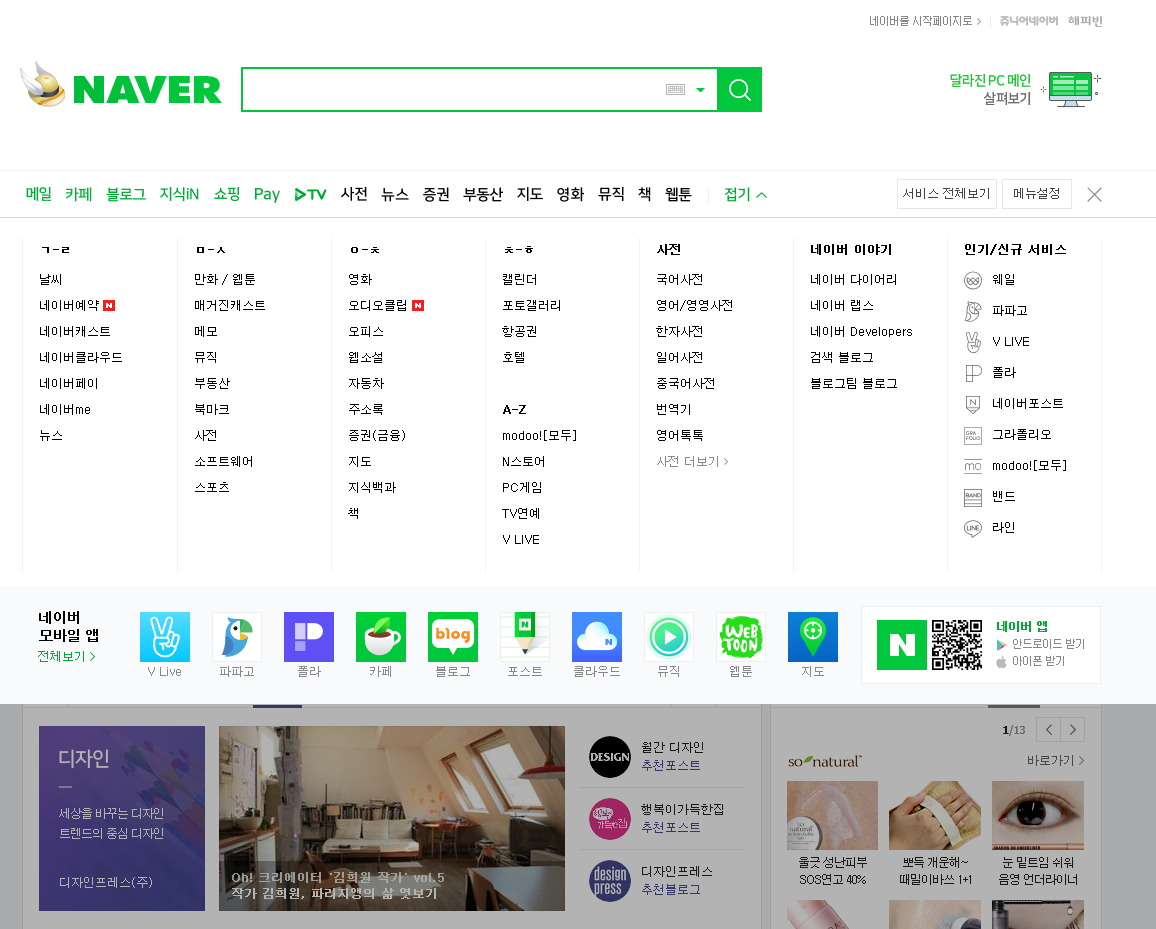Open 쇼핑 in the top navigation
Viewport: 1156px width, 929px height.
pos(227,194)
